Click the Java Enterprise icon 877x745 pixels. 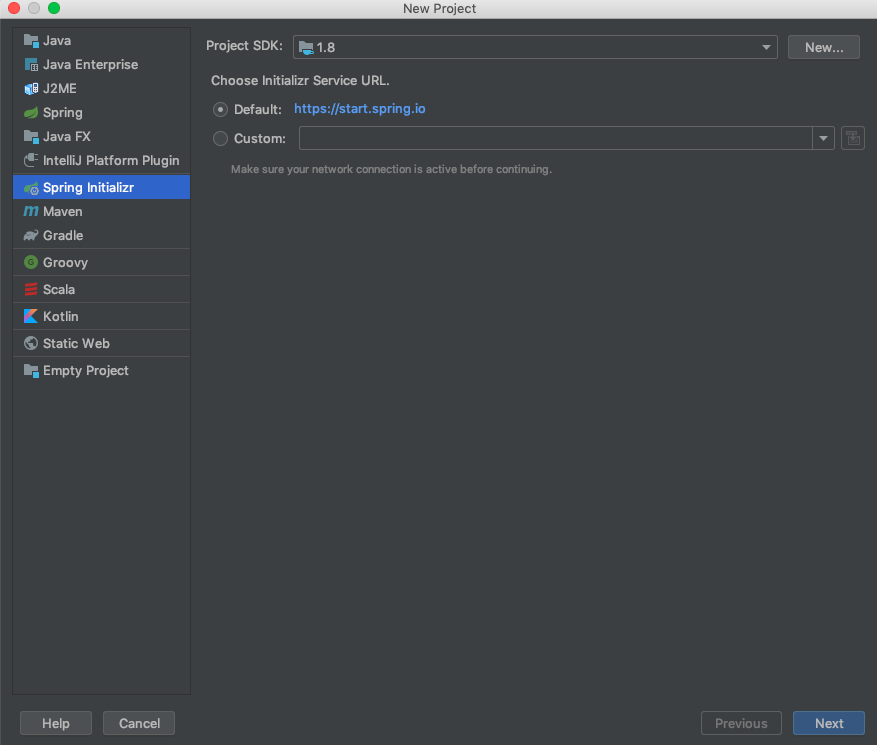coord(31,65)
